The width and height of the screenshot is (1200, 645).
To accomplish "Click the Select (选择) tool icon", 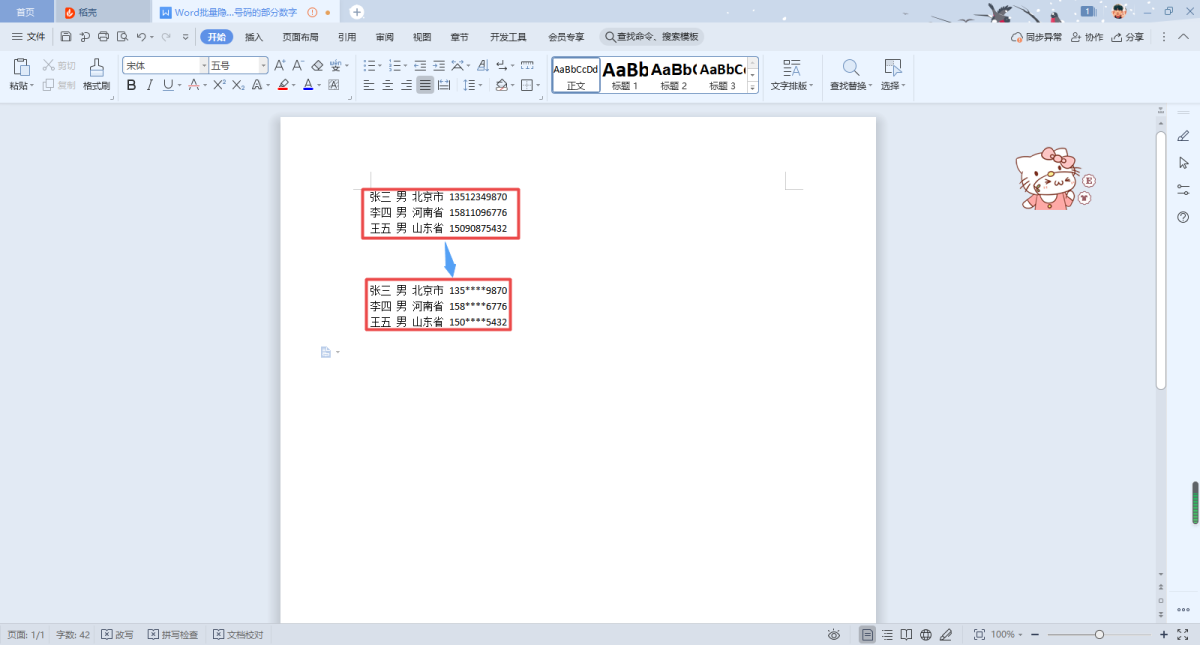I will click(x=893, y=68).
